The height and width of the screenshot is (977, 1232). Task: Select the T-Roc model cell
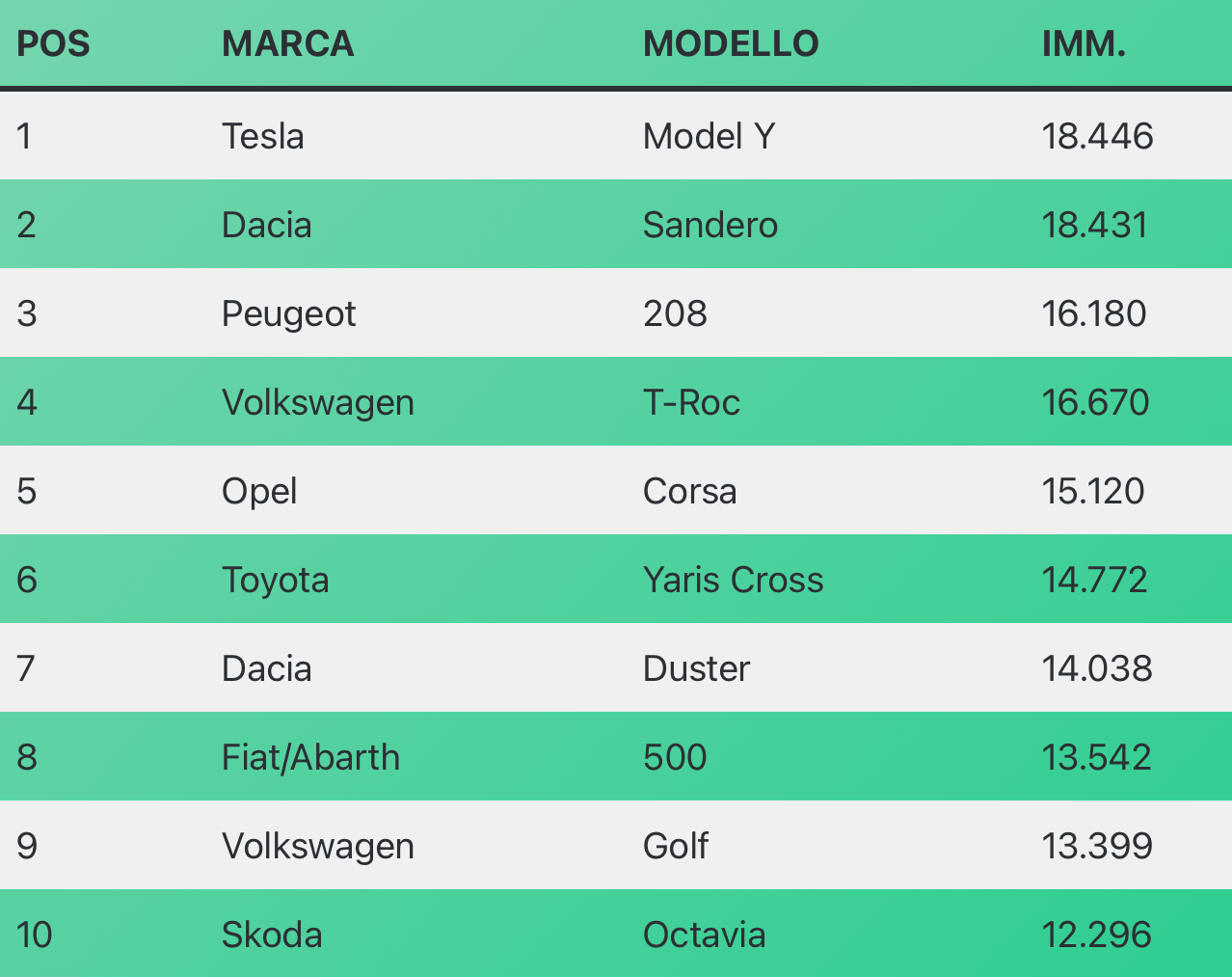click(x=691, y=402)
